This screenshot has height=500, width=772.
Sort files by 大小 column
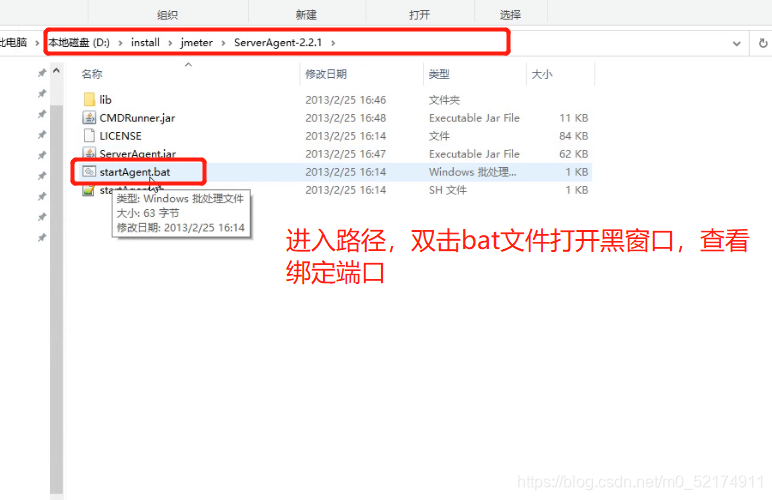click(542, 74)
